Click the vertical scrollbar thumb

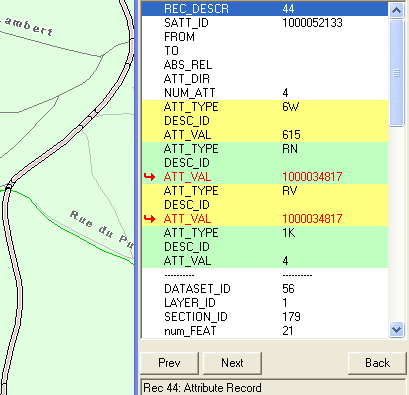[396, 73]
